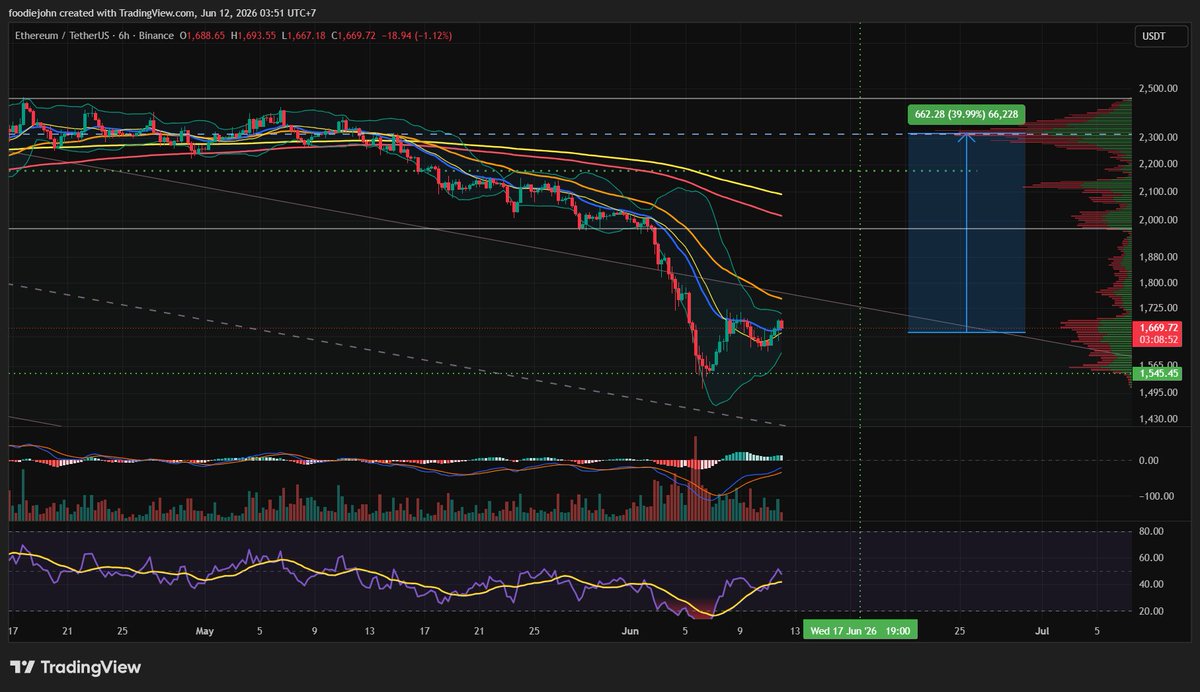Click the red 1,669.72 current price tag
This screenshot has height=692, width=1200.
(x=1158, y=332)
